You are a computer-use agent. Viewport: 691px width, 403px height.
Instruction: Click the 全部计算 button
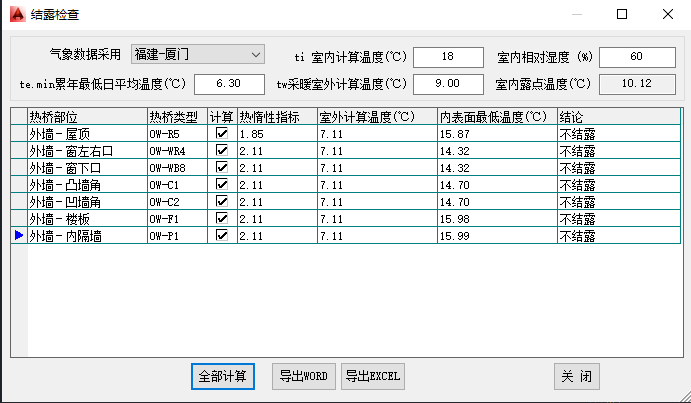click(x=224, y=376)
